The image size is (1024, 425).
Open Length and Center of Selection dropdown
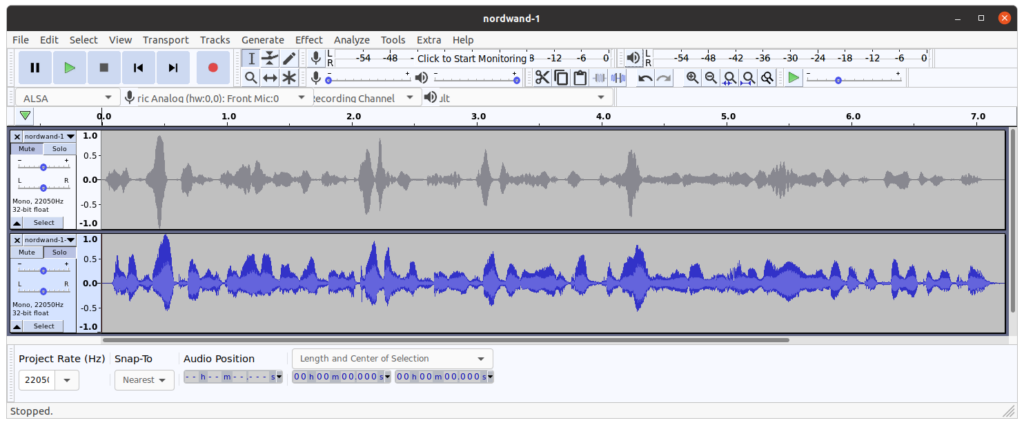tap(392, 358)
